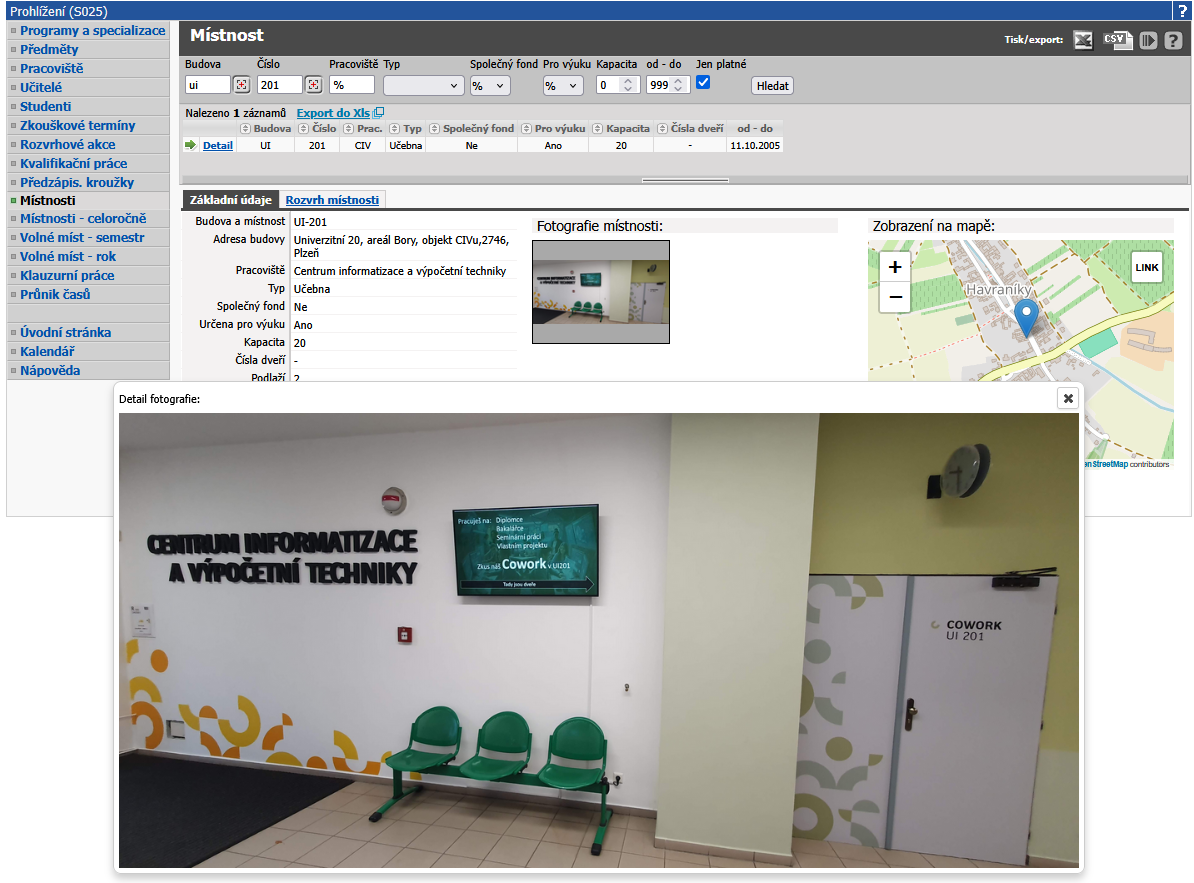Open the Pro výuku dropdown

pyautogui.click(x=563, y=86)
